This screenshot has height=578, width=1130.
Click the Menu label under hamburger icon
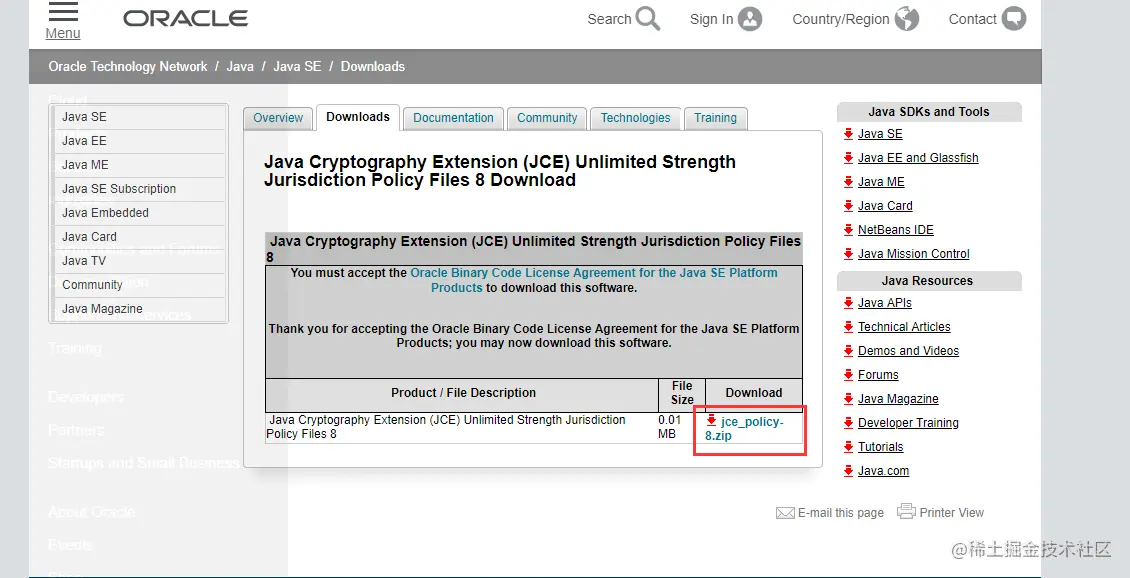(x=63, y=34)
